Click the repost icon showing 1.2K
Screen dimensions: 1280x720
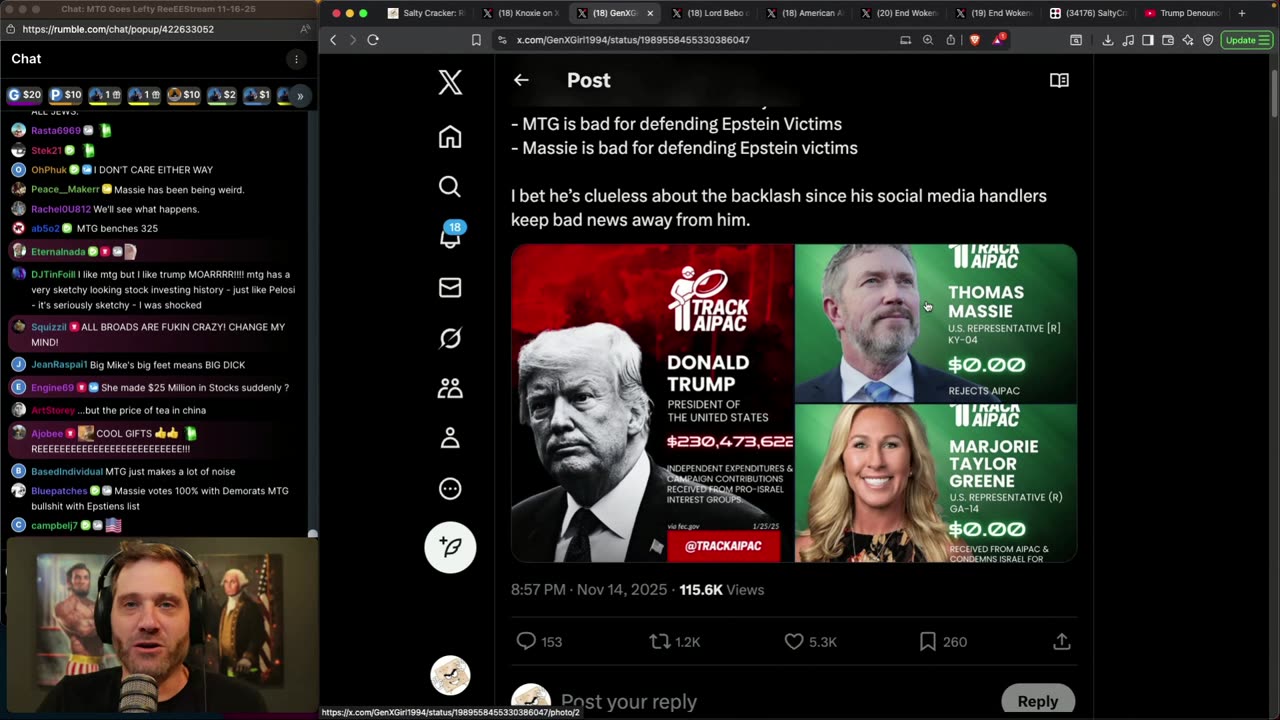tap(660, 641)
